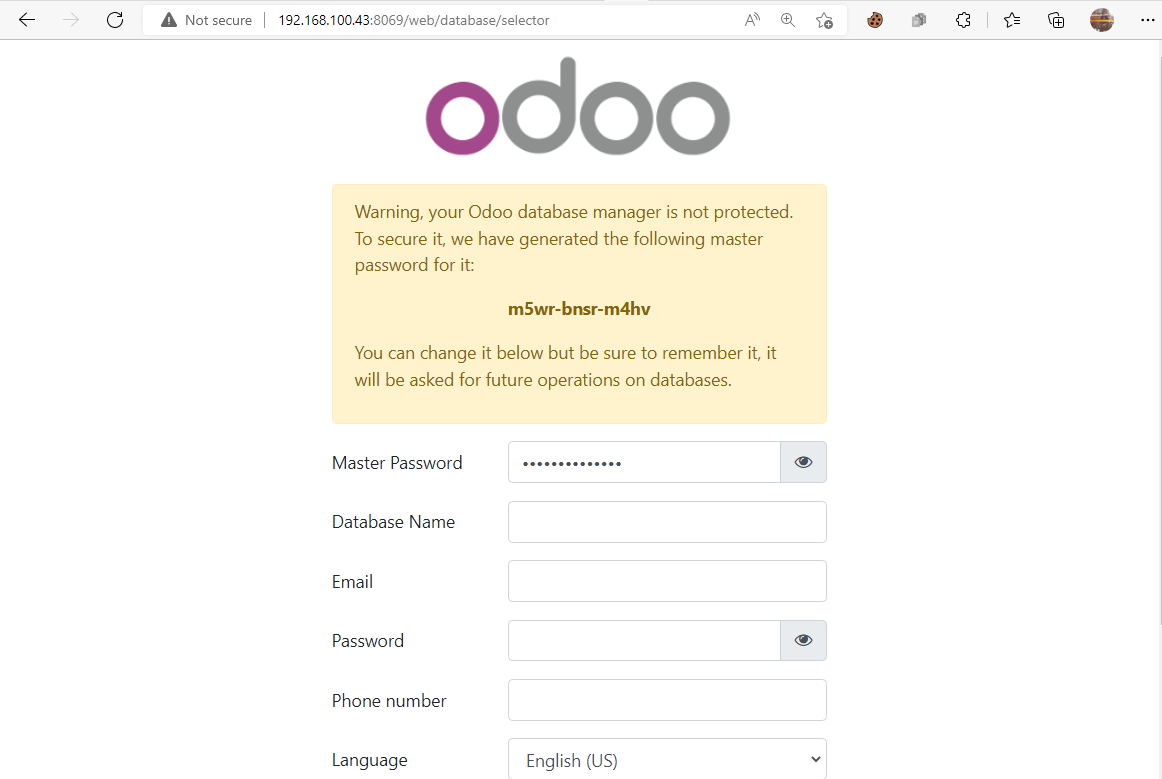Refresh the database selector page
Viewport: 1162px width, 779px height.
(114, 19)
